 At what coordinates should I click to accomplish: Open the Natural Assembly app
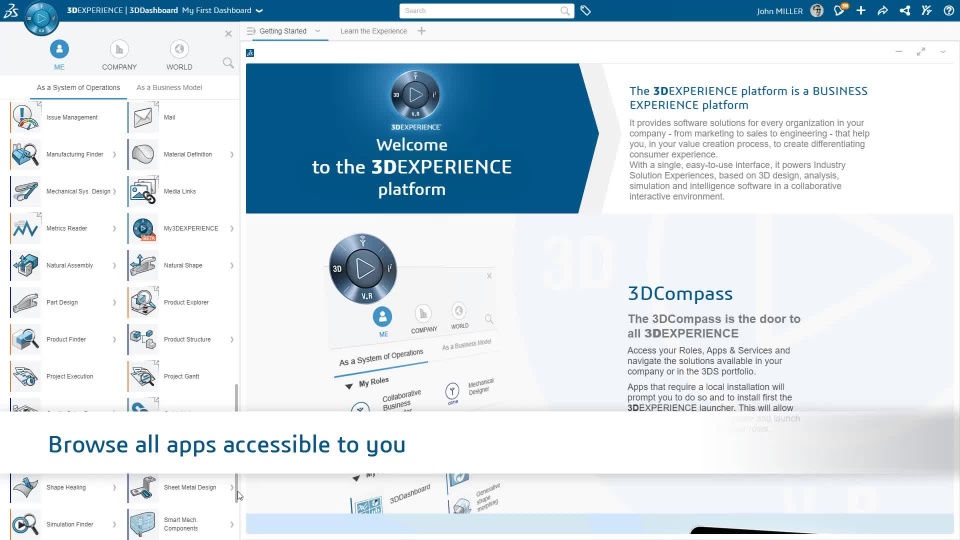[64, 266]
